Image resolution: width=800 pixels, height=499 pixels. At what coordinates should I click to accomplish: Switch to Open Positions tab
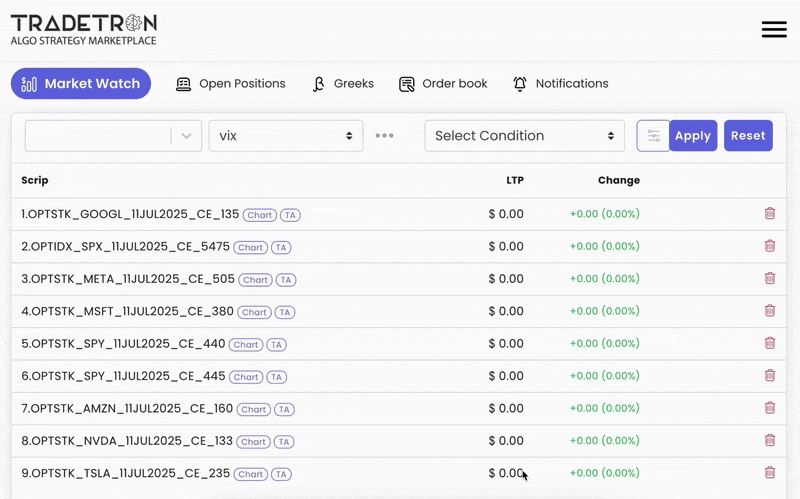(x=231, y=84)
